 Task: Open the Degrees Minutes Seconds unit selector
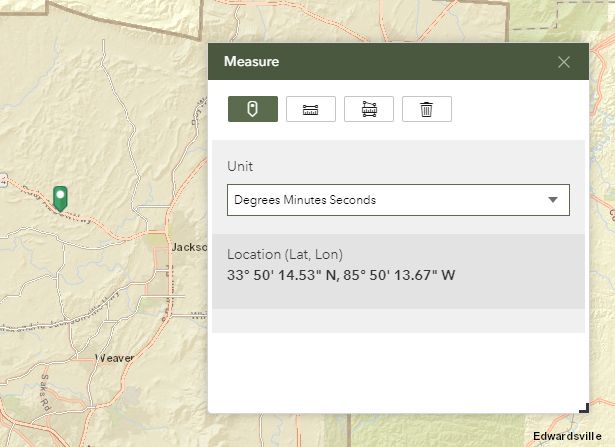point(398,200)
